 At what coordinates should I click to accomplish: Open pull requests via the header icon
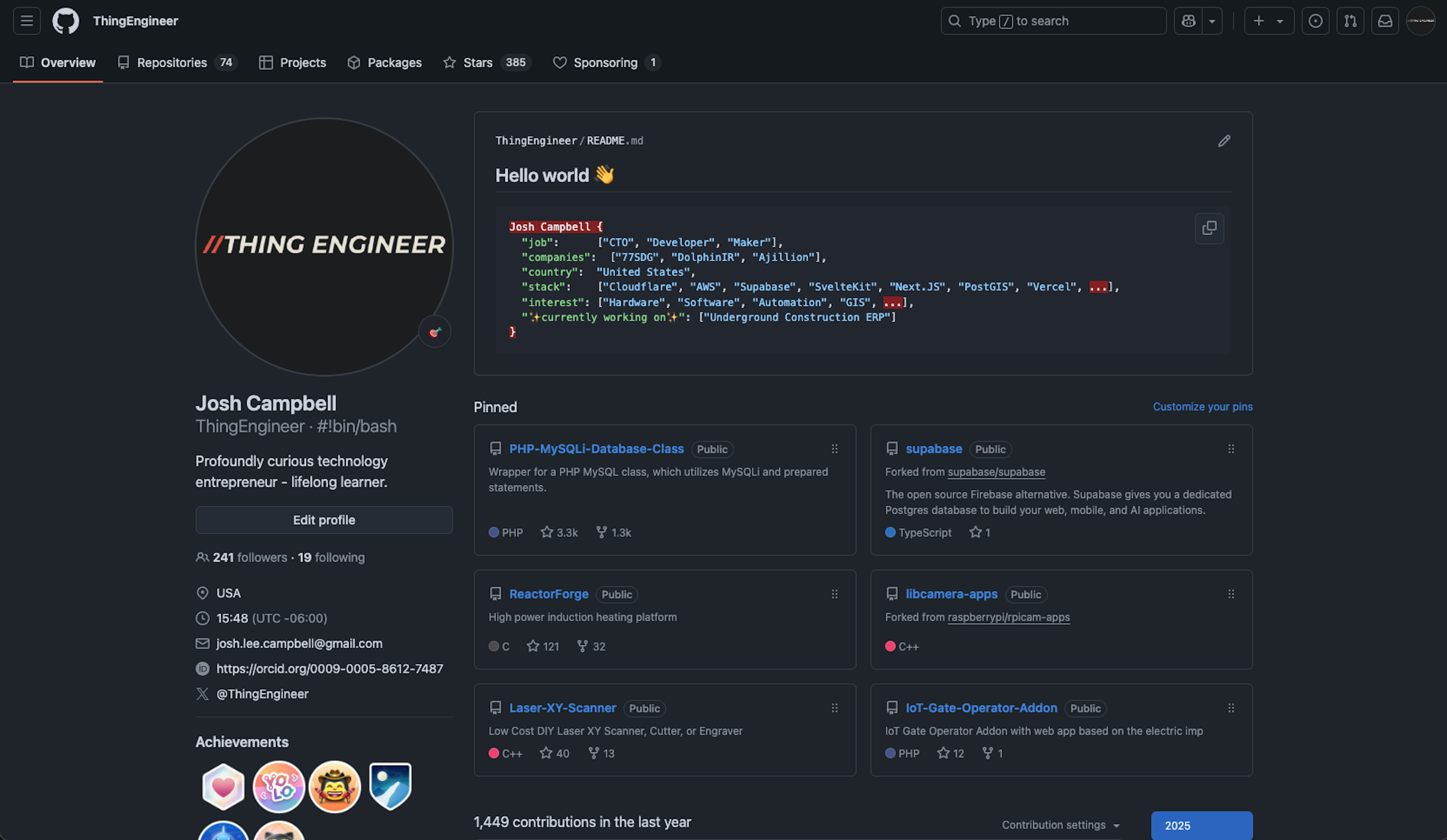(1351, 21)
